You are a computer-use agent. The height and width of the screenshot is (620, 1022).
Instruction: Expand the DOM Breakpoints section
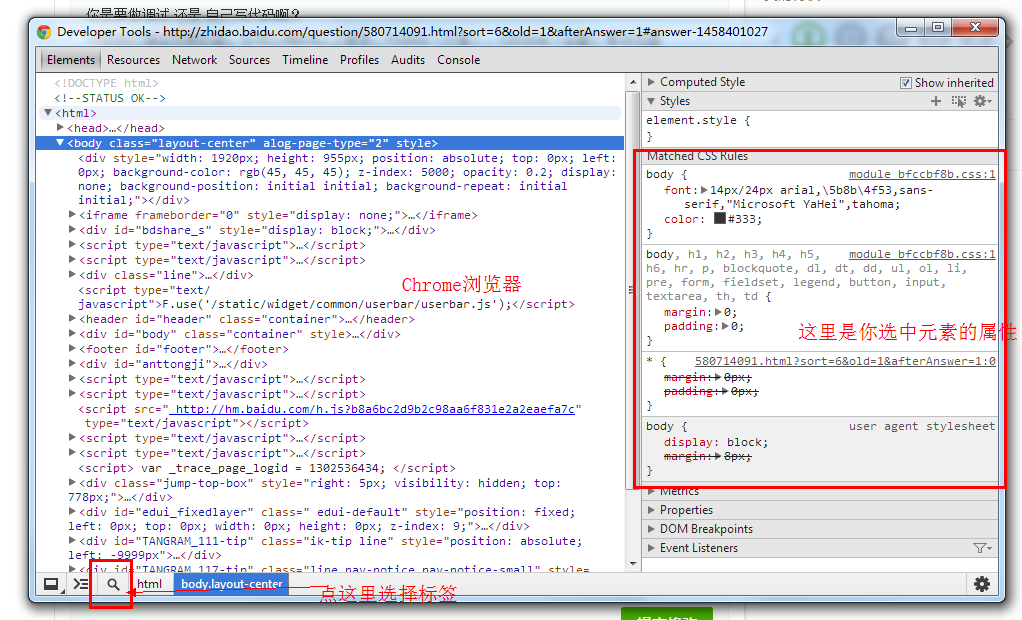(x=651, y=529)
